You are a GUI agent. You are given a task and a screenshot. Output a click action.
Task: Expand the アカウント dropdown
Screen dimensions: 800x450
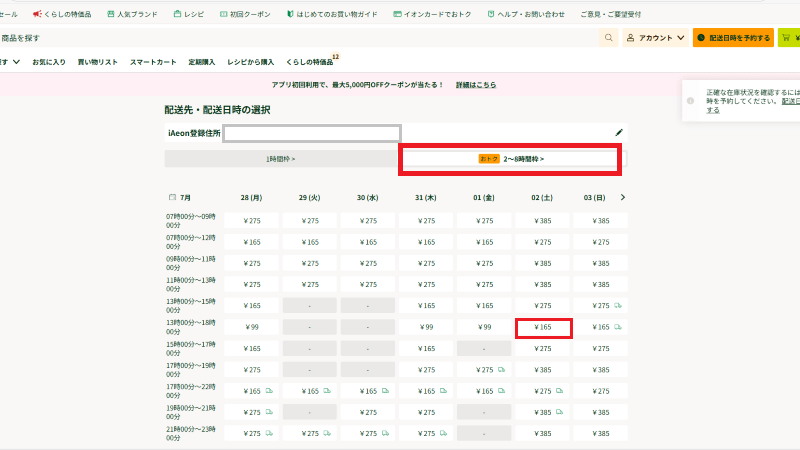pos(655,38)
